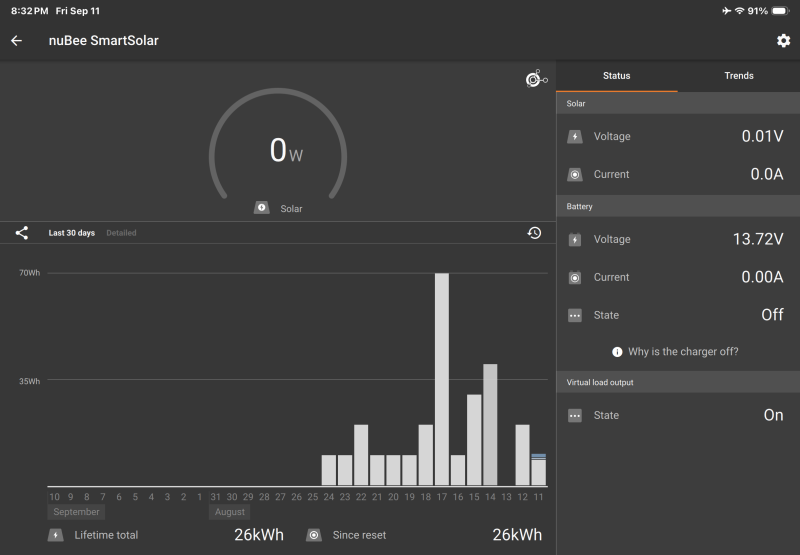Image resolution: width=800 pixels, height=555 pixels.
Task: Click the 0W solar power gauge
Action: point(278,145)
